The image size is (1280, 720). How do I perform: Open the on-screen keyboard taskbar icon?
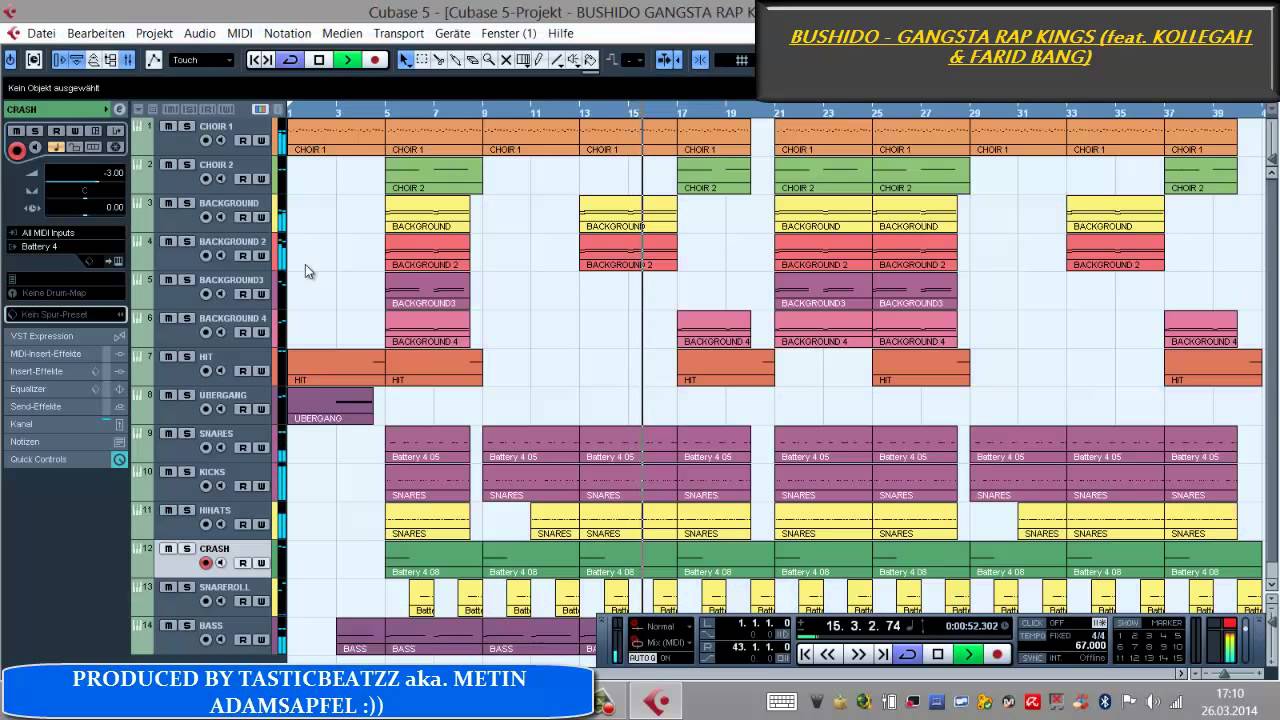[x=781, y=702]
